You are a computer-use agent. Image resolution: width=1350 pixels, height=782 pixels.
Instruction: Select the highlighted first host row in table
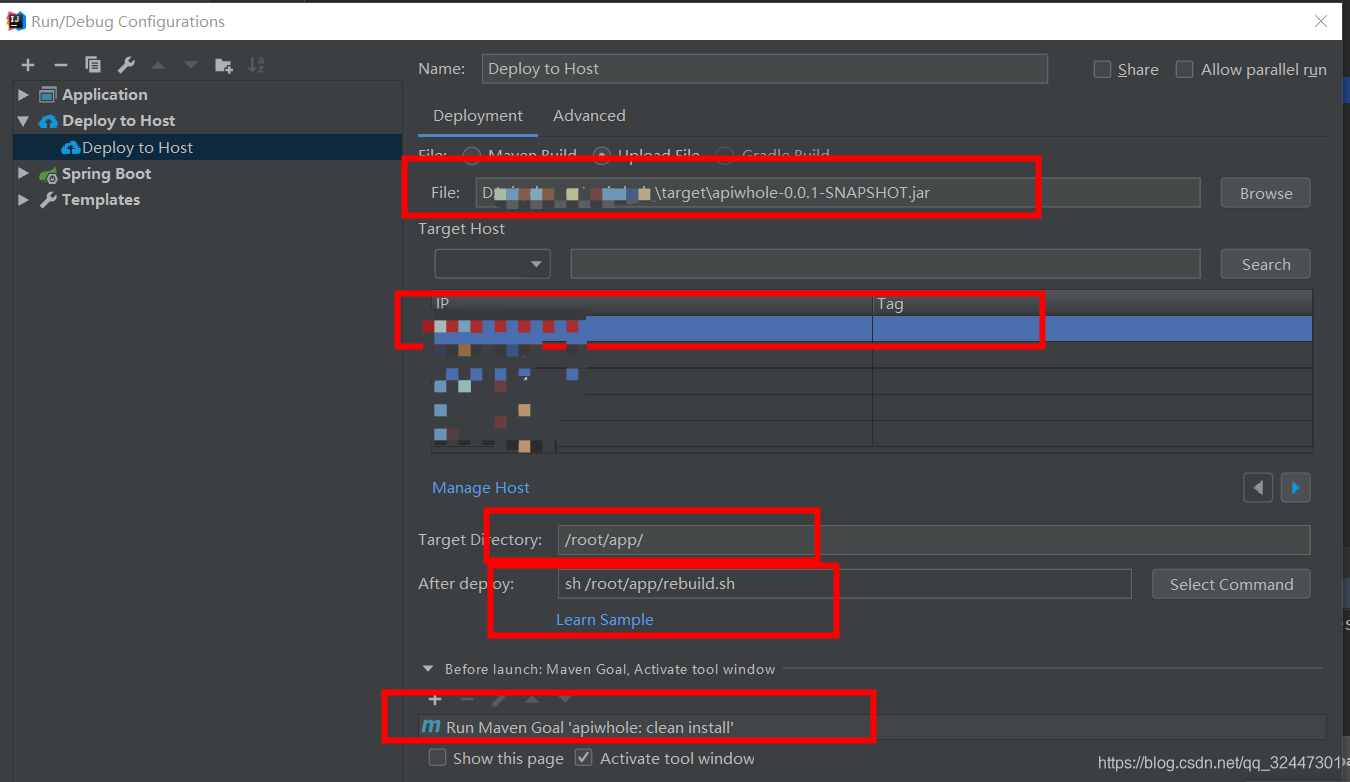872,329
